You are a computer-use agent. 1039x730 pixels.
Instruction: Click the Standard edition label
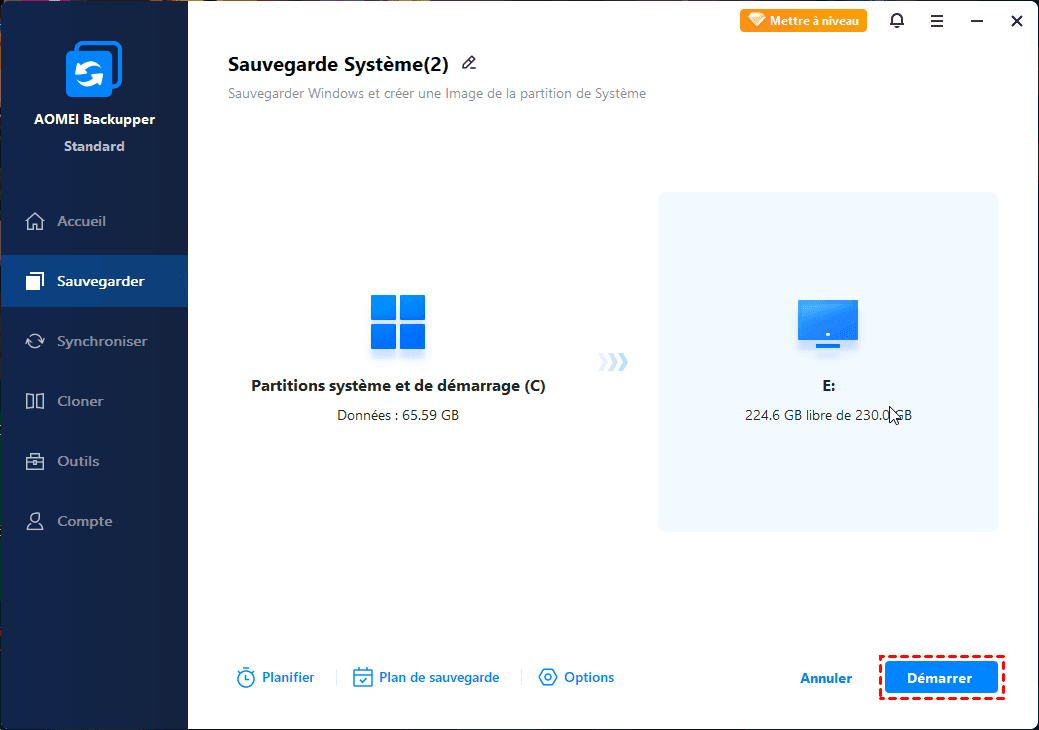coord(94,146)
